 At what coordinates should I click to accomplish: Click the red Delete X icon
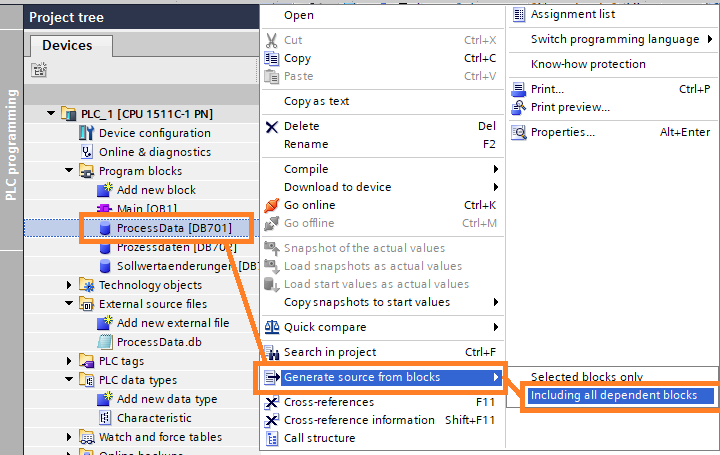[x=271, y=127]
